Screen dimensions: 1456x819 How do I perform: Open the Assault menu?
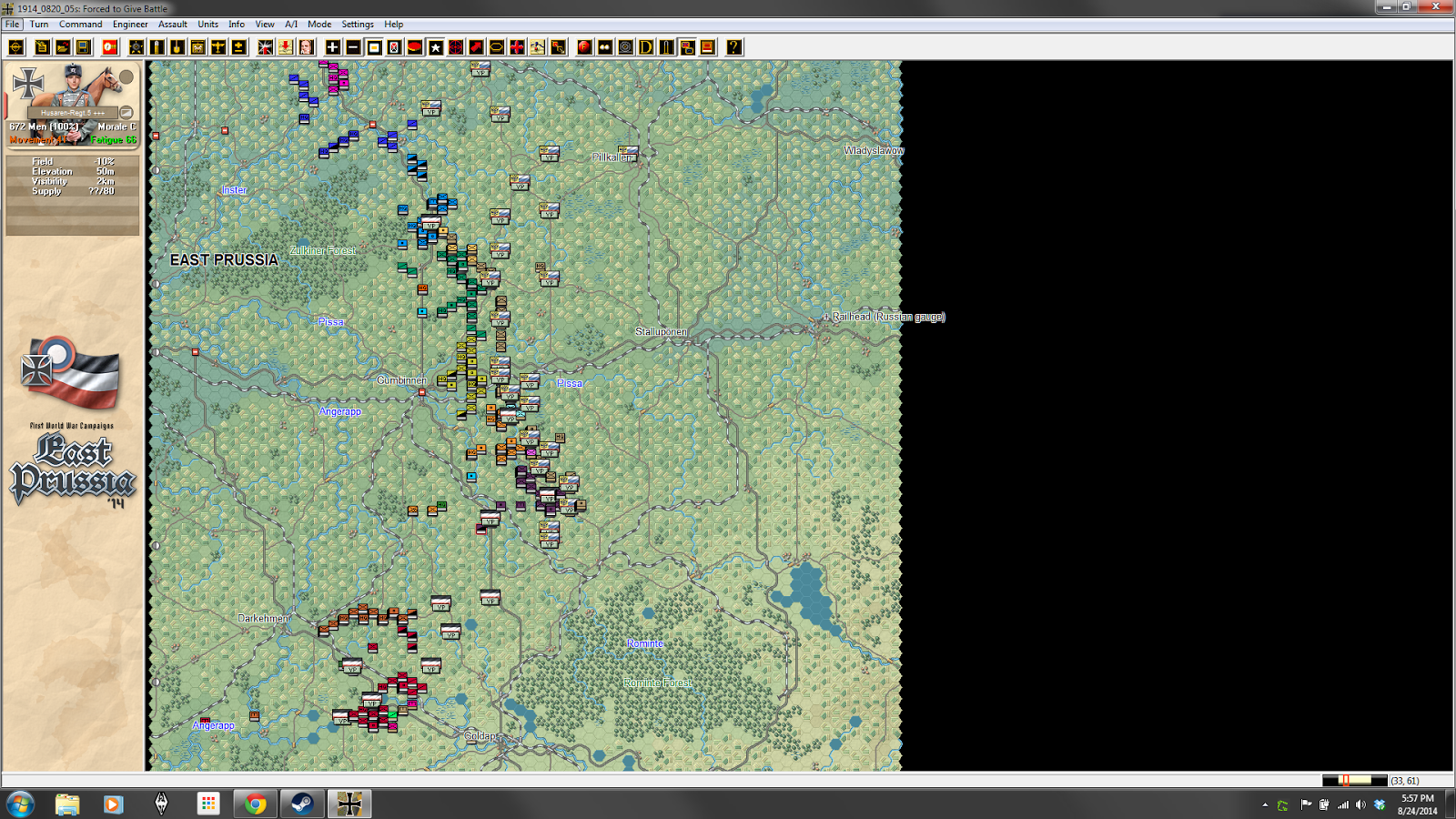(x=173, y=25)
